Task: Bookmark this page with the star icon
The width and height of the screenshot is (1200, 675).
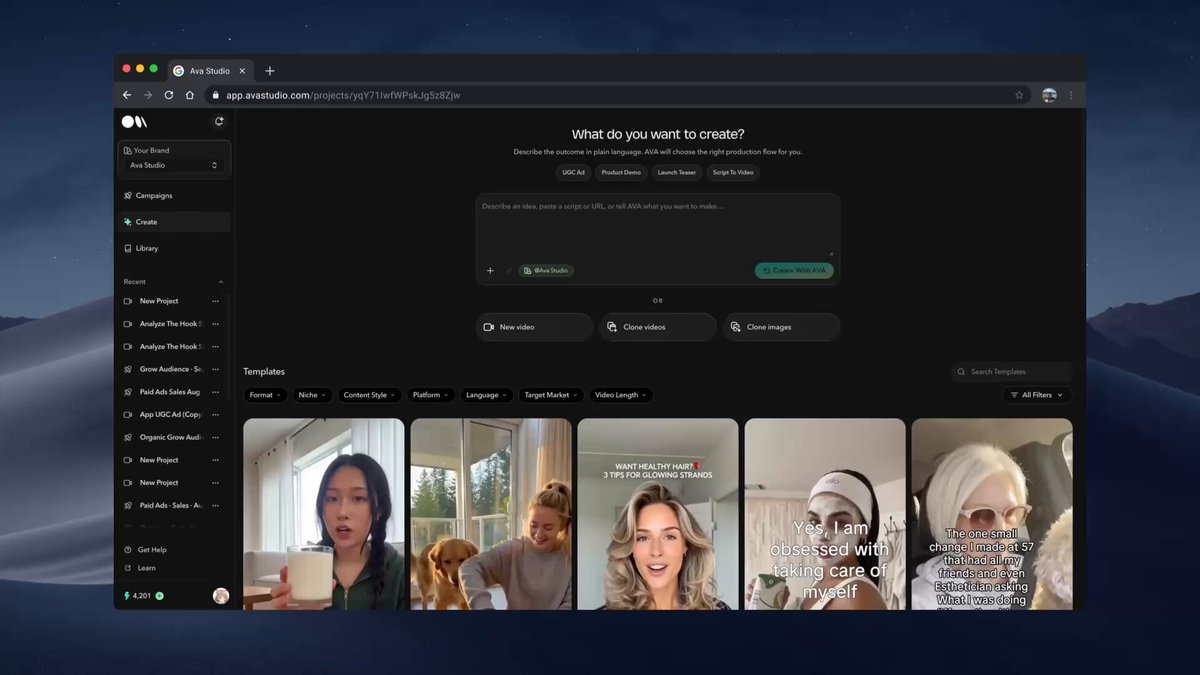Action: tap(1019, 95)
